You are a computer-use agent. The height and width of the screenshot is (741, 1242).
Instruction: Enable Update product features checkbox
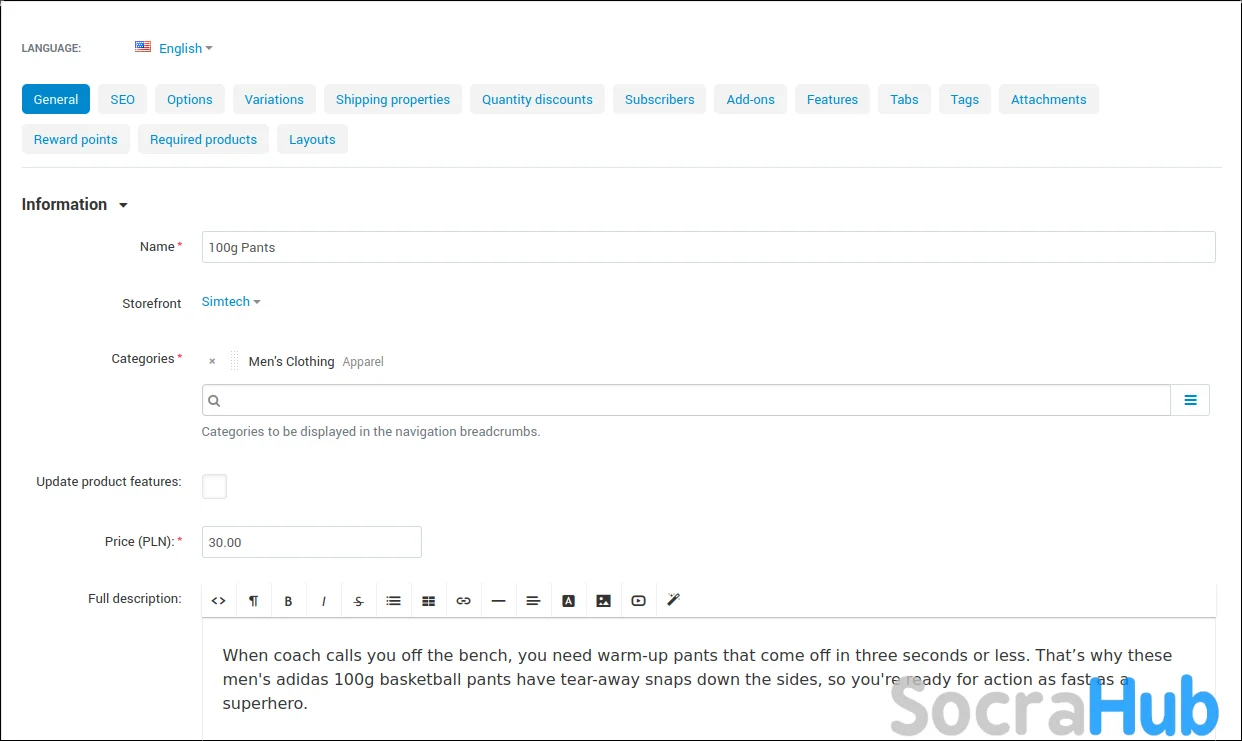[214, 486]
